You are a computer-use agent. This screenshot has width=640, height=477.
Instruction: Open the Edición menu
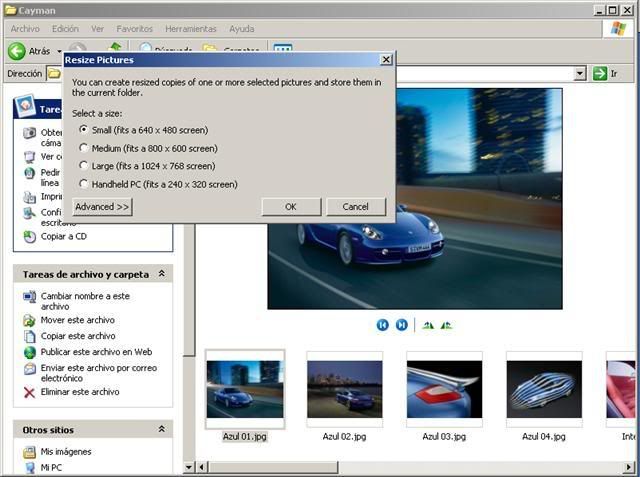pyautogui.click(x=65, y=29)
